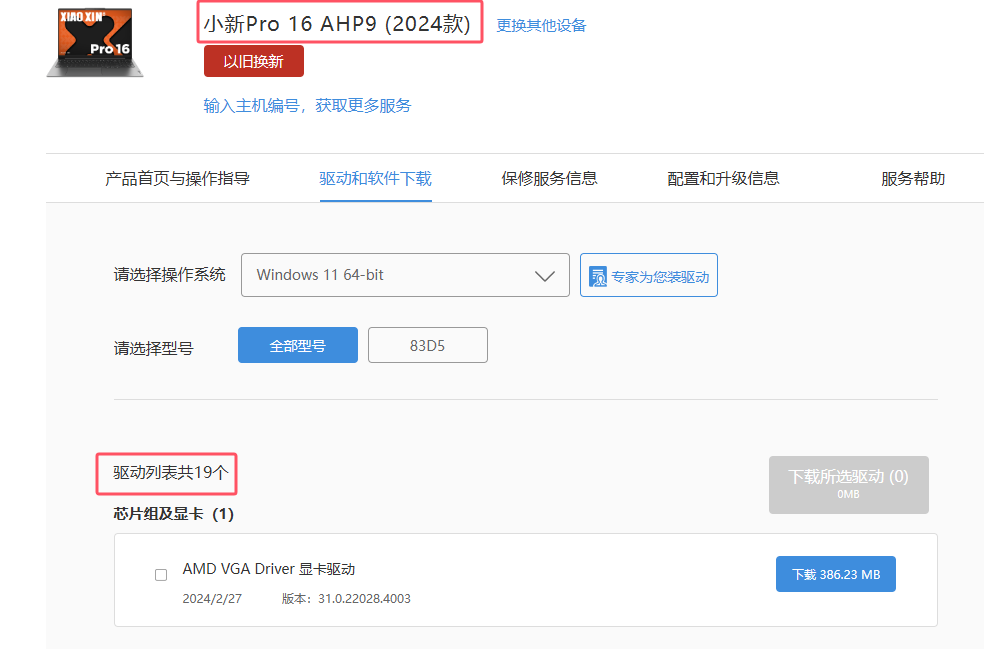This screenshot has height=649, width=984.
Task: Open the 配置和升级信息 tab
Action: point(722,177)
